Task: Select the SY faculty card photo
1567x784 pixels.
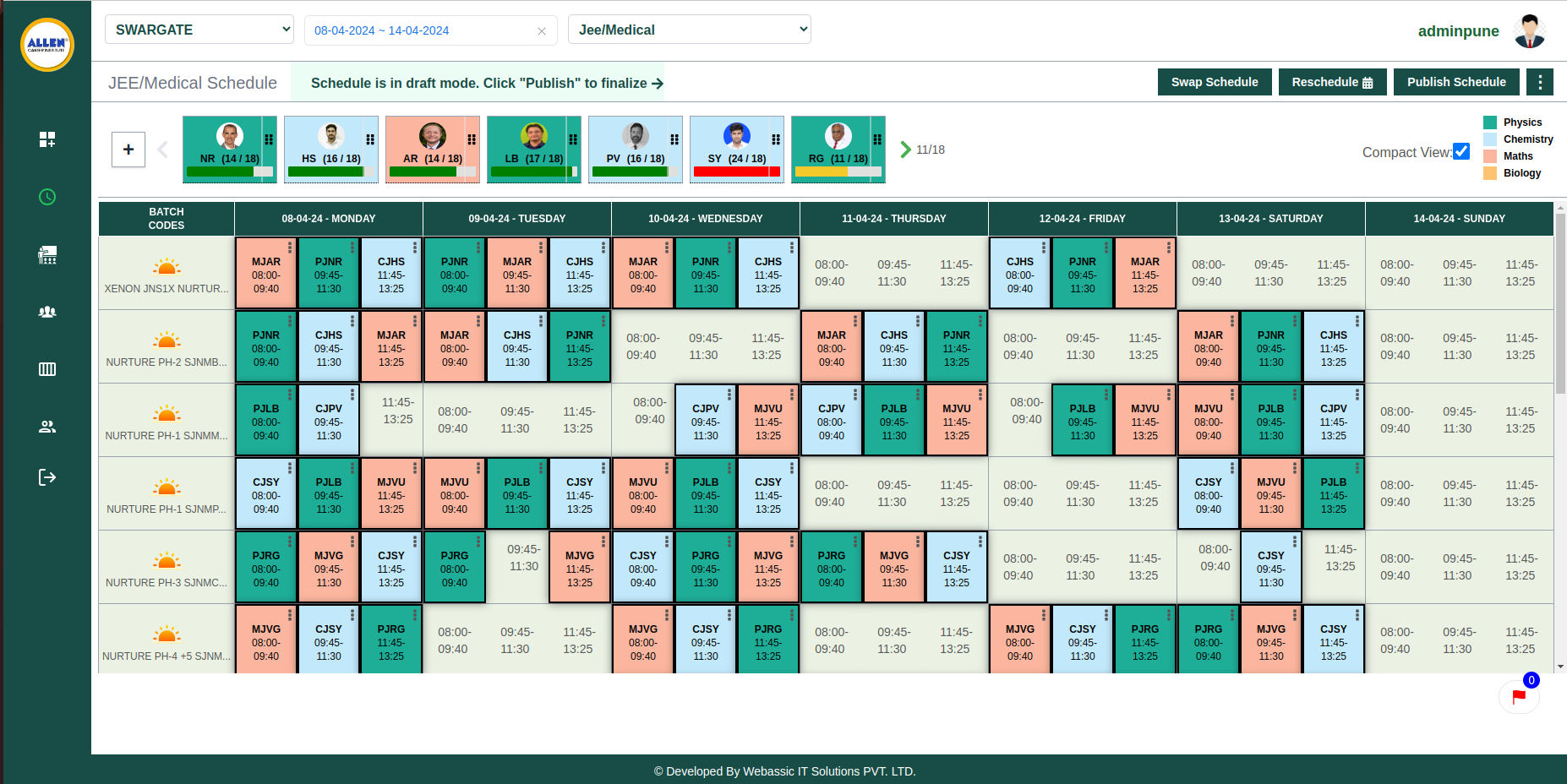Action: click(737, 135)
